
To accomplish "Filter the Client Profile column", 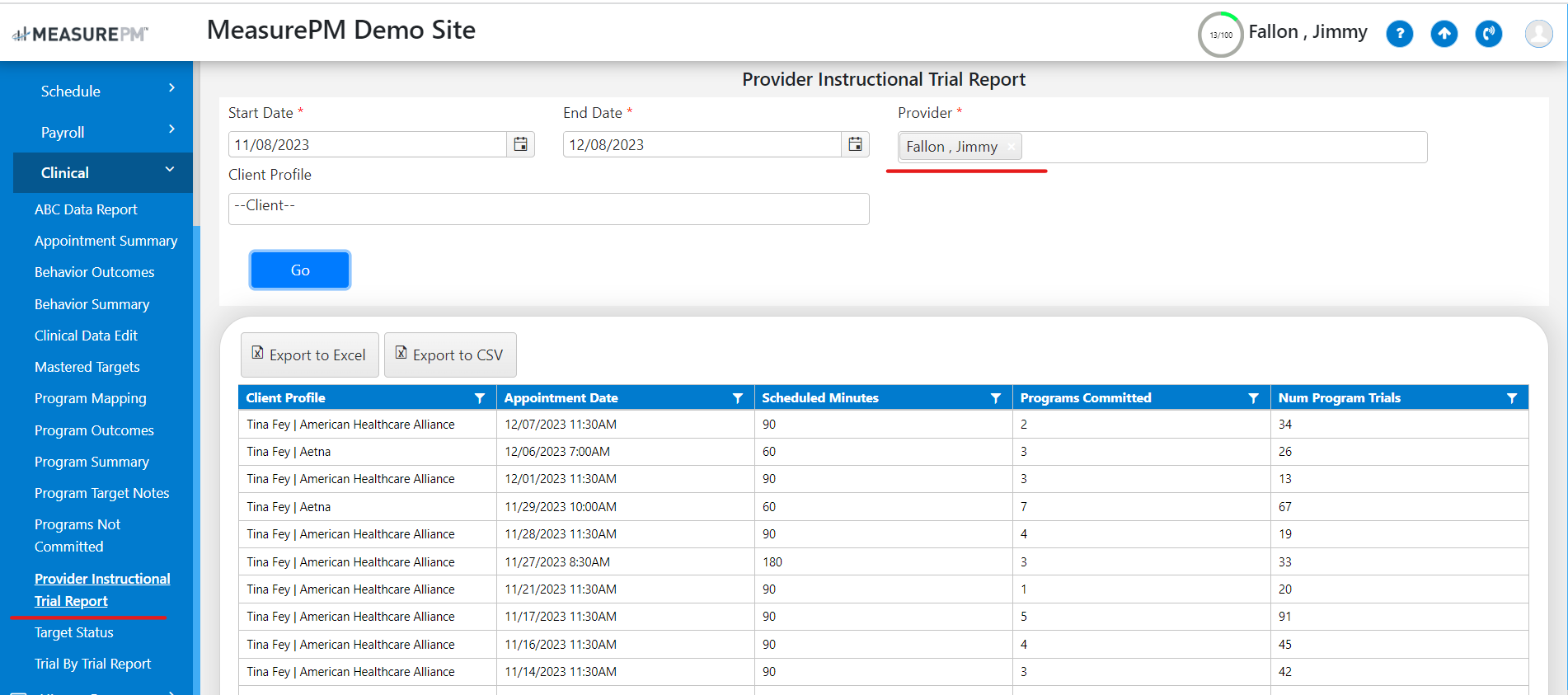I will click(x=480, y=398).
